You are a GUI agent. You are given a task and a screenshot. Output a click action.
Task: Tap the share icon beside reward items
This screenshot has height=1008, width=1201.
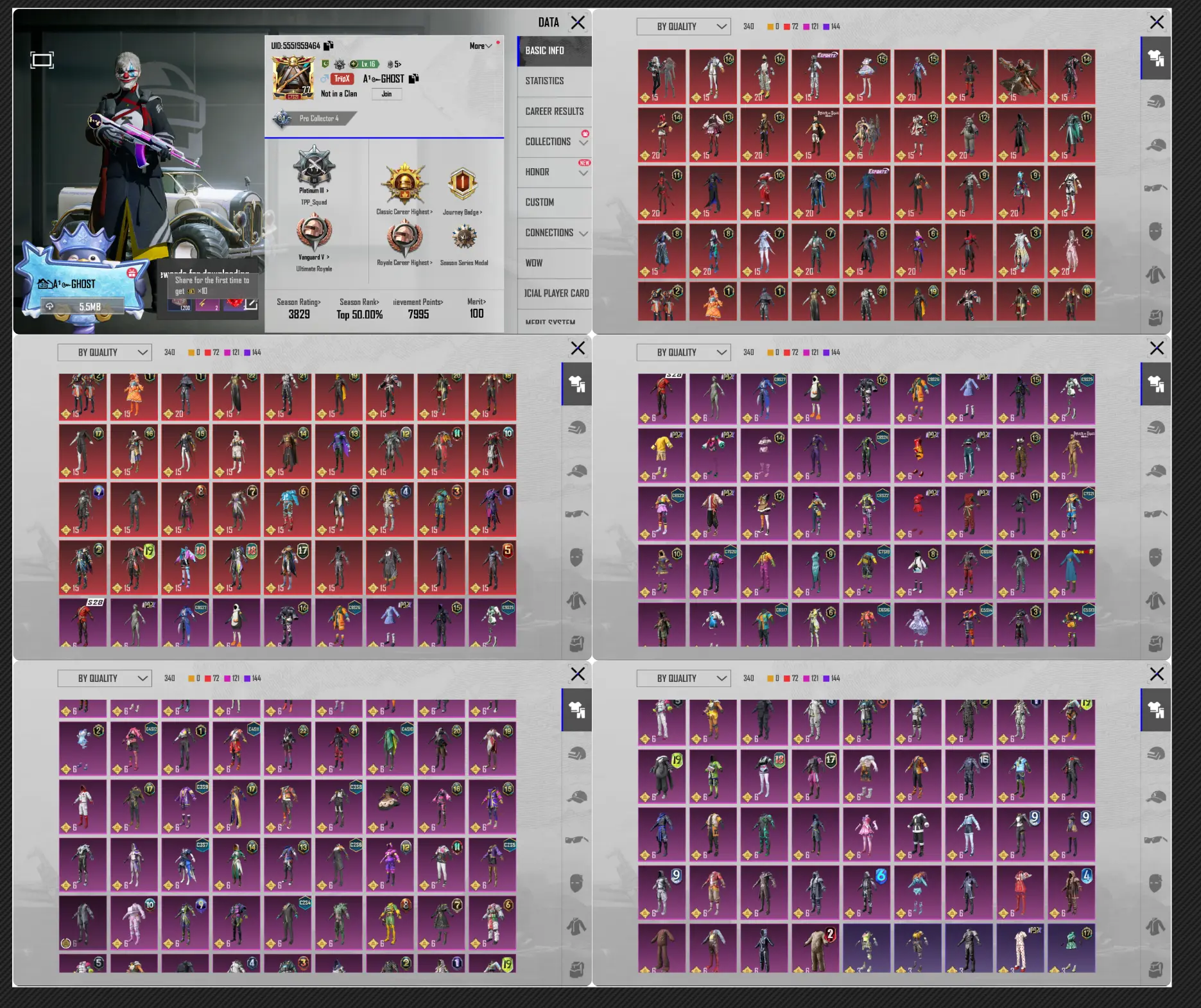click(x=252, y=303)
